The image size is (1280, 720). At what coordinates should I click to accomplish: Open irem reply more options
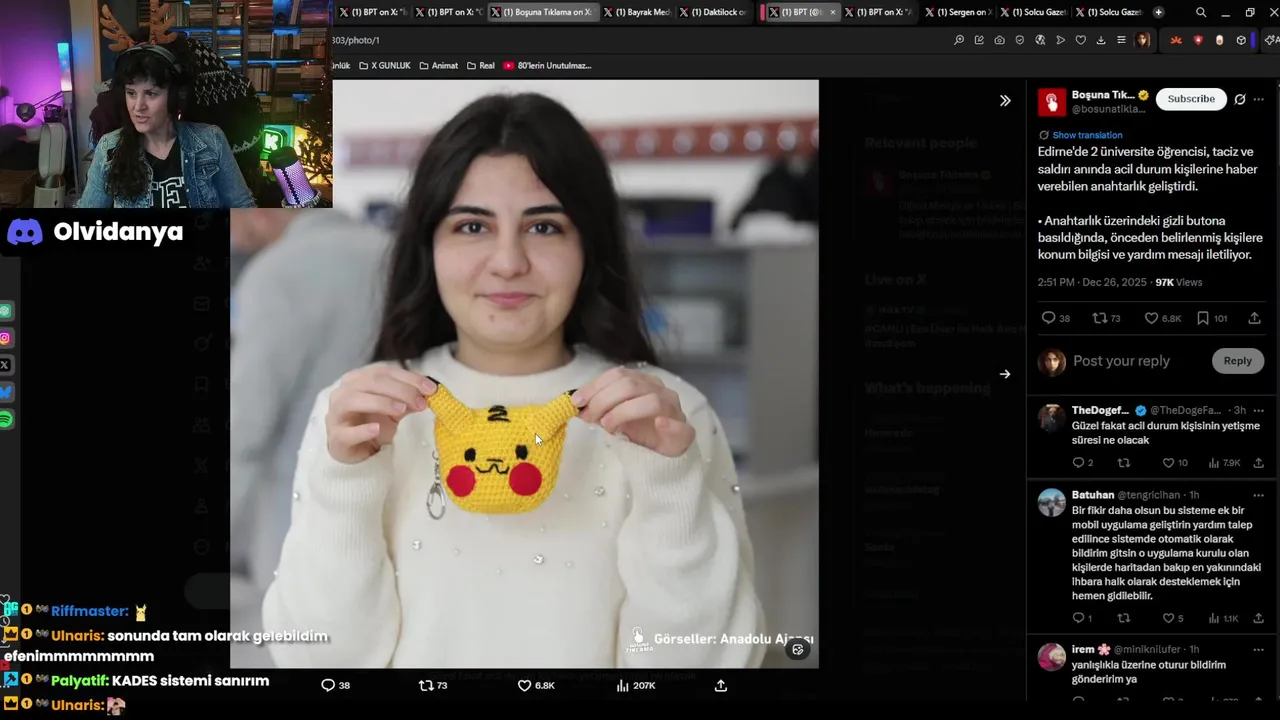point(1259,650)
